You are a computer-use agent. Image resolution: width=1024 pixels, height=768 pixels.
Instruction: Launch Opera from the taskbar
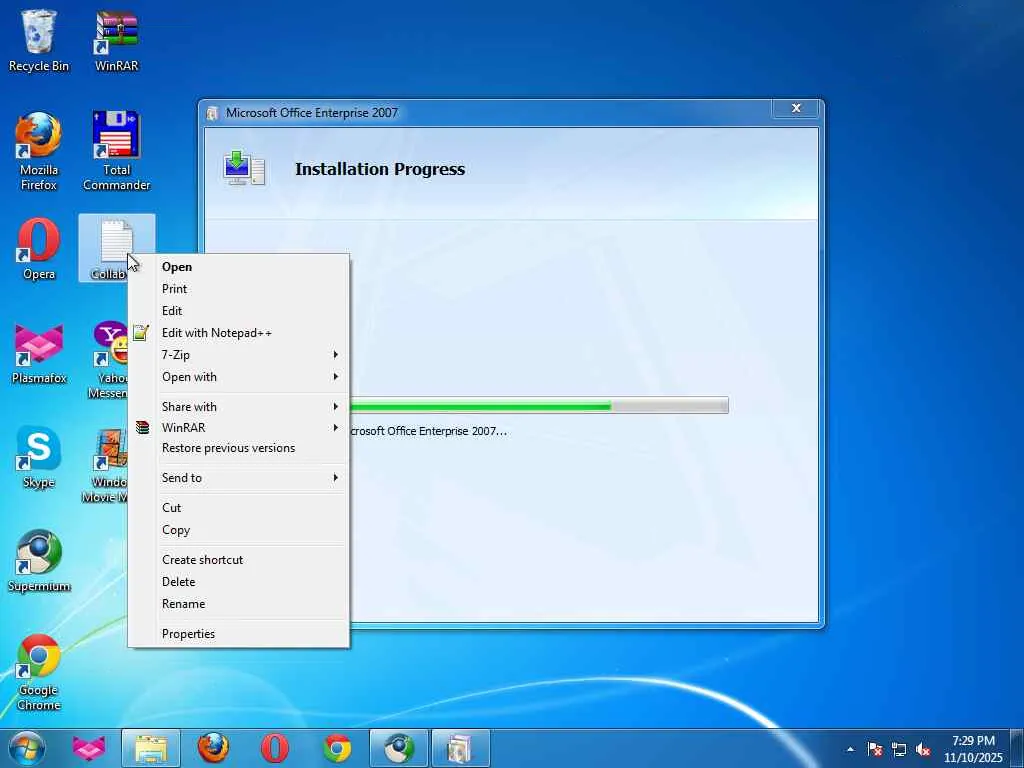pyautogui.click(x=275, y=748)
